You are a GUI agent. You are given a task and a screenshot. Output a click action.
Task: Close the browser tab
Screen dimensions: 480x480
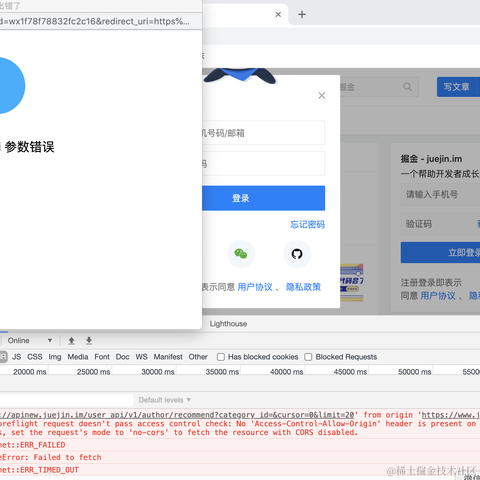click(278, 14)
